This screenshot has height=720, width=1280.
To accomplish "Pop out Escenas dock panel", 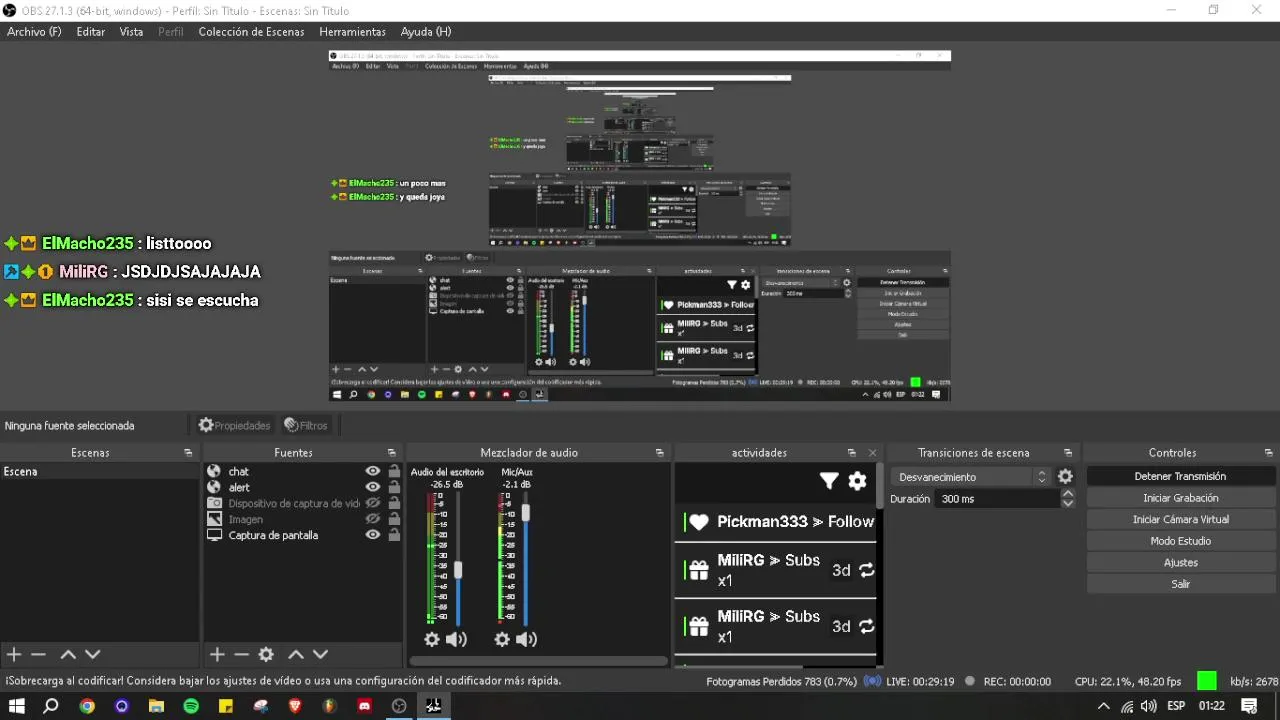I will click(188, 453).
